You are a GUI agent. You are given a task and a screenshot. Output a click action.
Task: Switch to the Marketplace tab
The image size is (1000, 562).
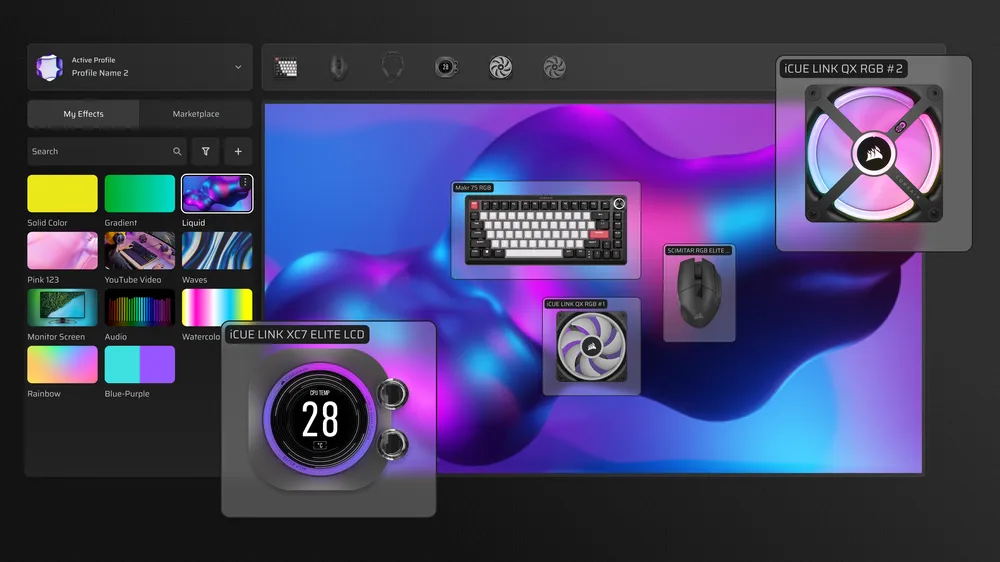(196, 114)
